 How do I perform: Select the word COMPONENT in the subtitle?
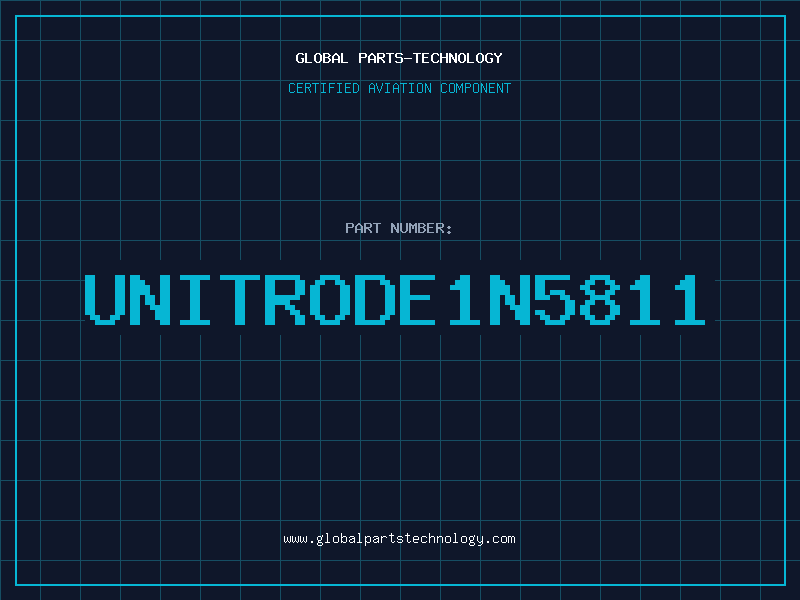[476, 88]
